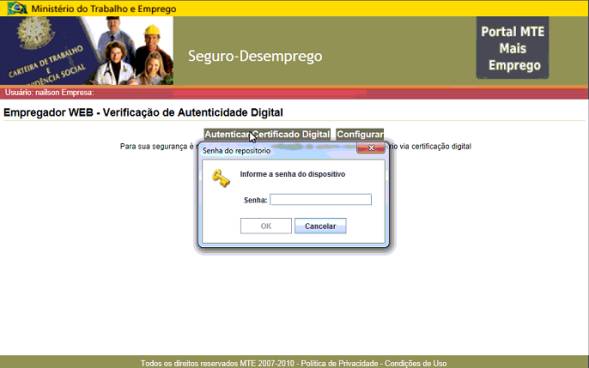Select the Usuário nailson Empresa text
Viewport: 589px width, 368px height.
click(49, 92)
